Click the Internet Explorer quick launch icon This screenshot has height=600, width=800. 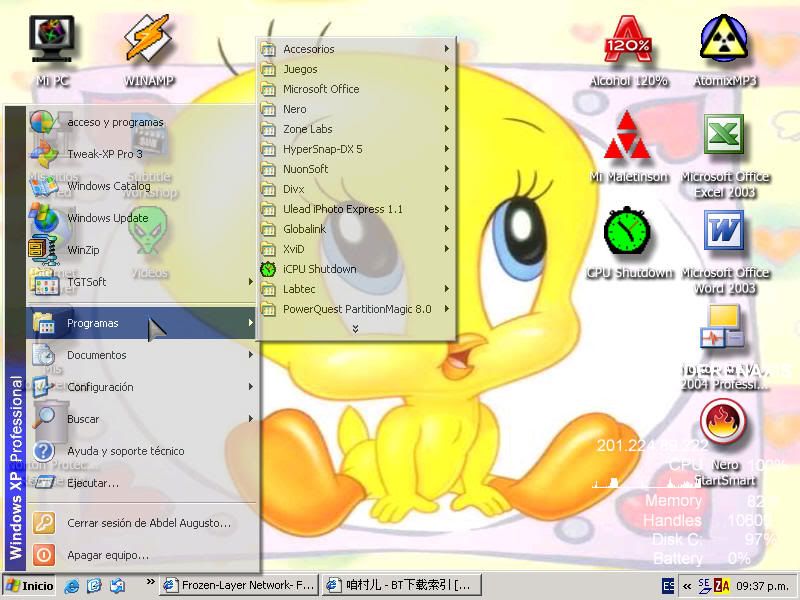[71, 585]
